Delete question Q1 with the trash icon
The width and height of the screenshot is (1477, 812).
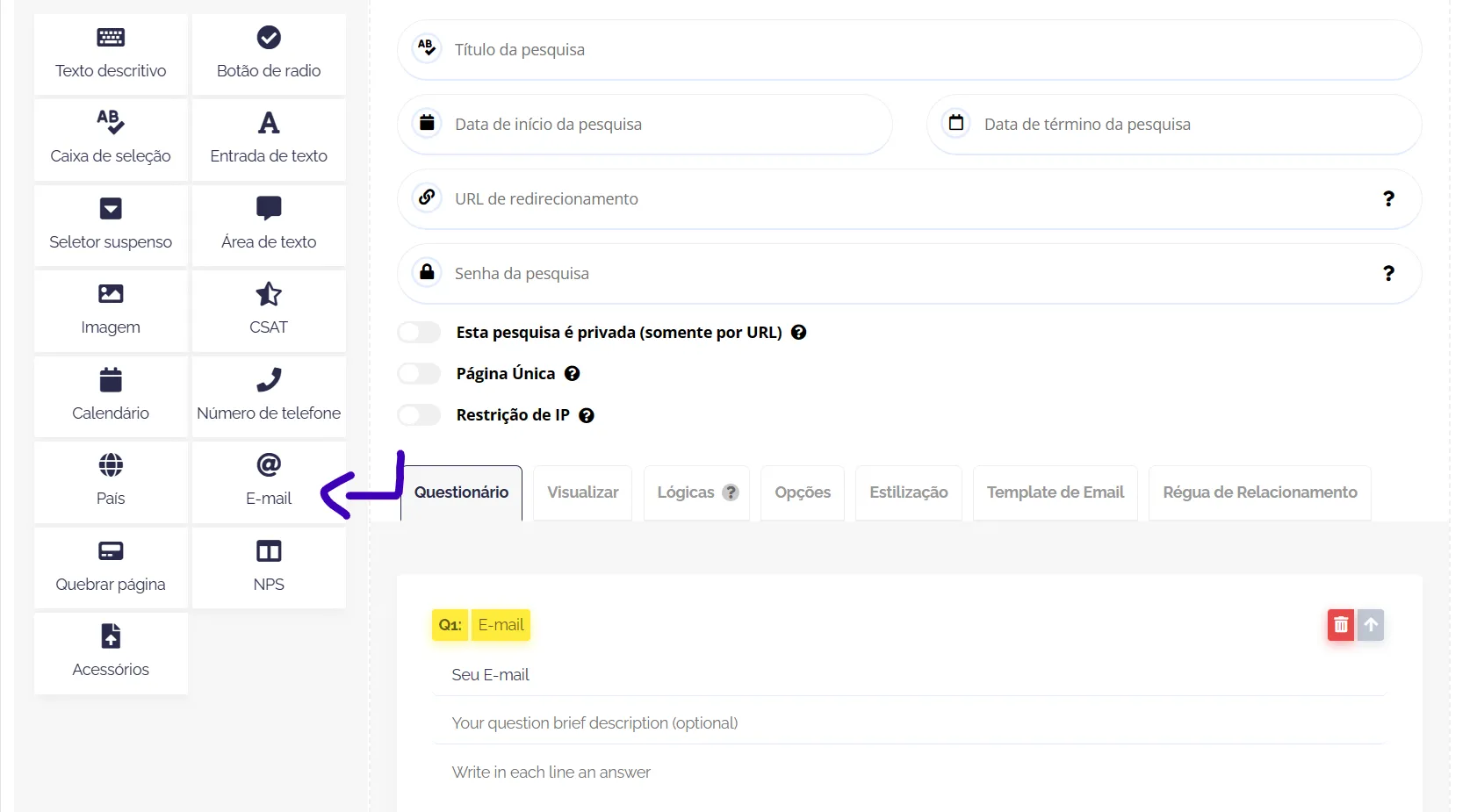point(1341,625)
